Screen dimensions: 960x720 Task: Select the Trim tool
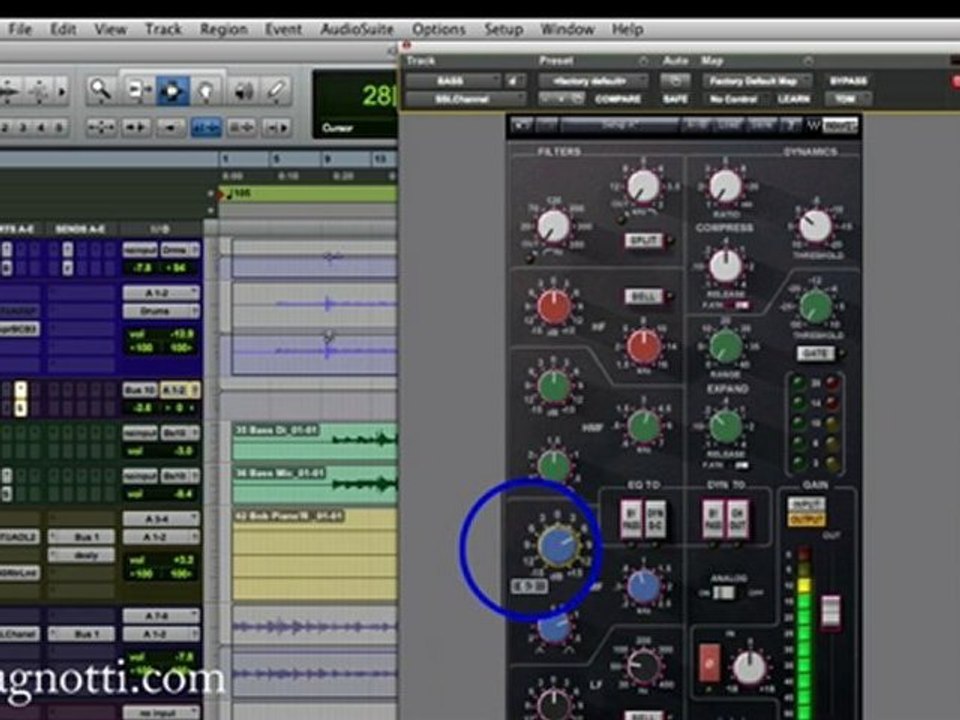(x=139, y=91)
